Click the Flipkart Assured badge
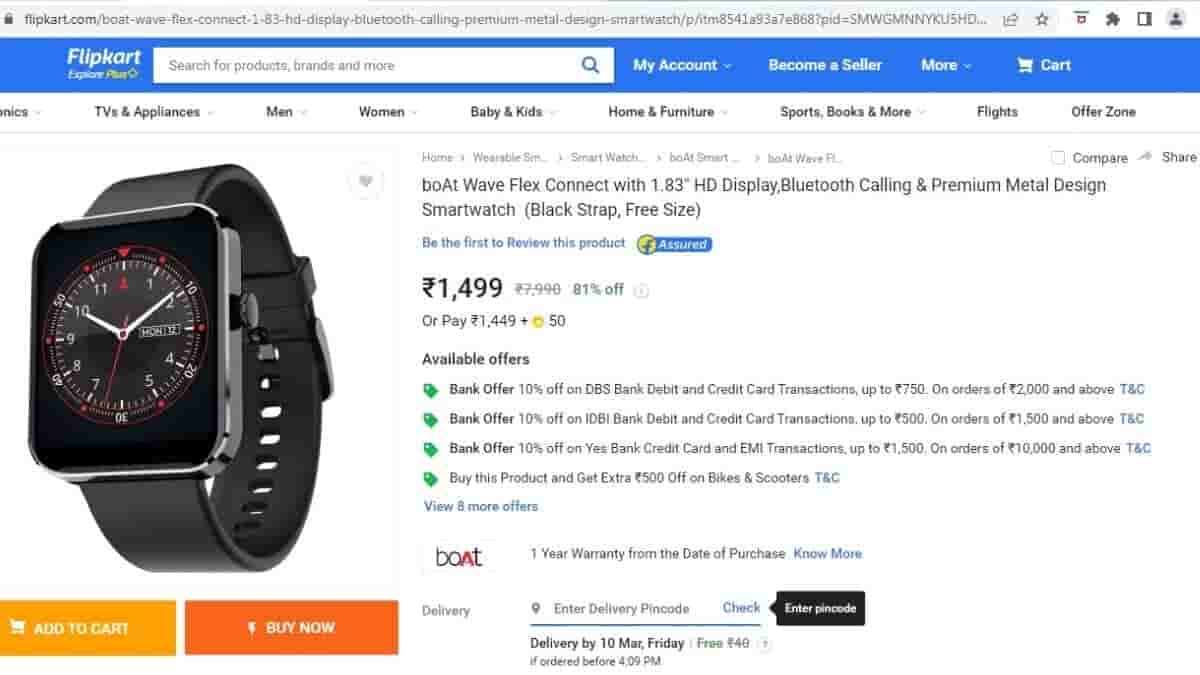 [675, 244]
